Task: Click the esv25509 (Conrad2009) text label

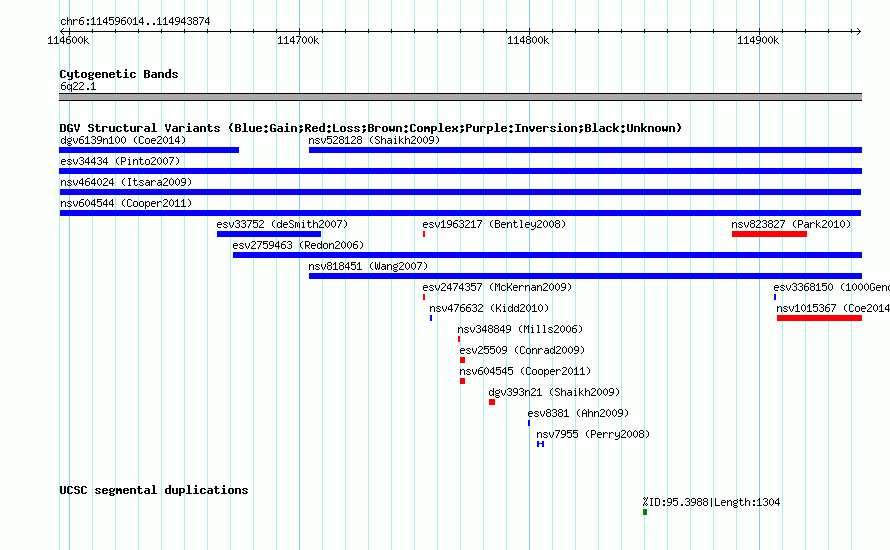Action: [522, 350]
